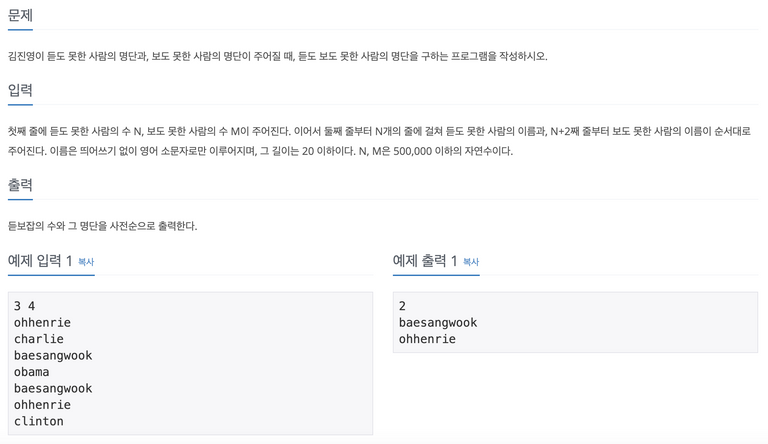
Task: Click empty area inside sample output box
Action: pyautogui.click(x=612, y=322)
